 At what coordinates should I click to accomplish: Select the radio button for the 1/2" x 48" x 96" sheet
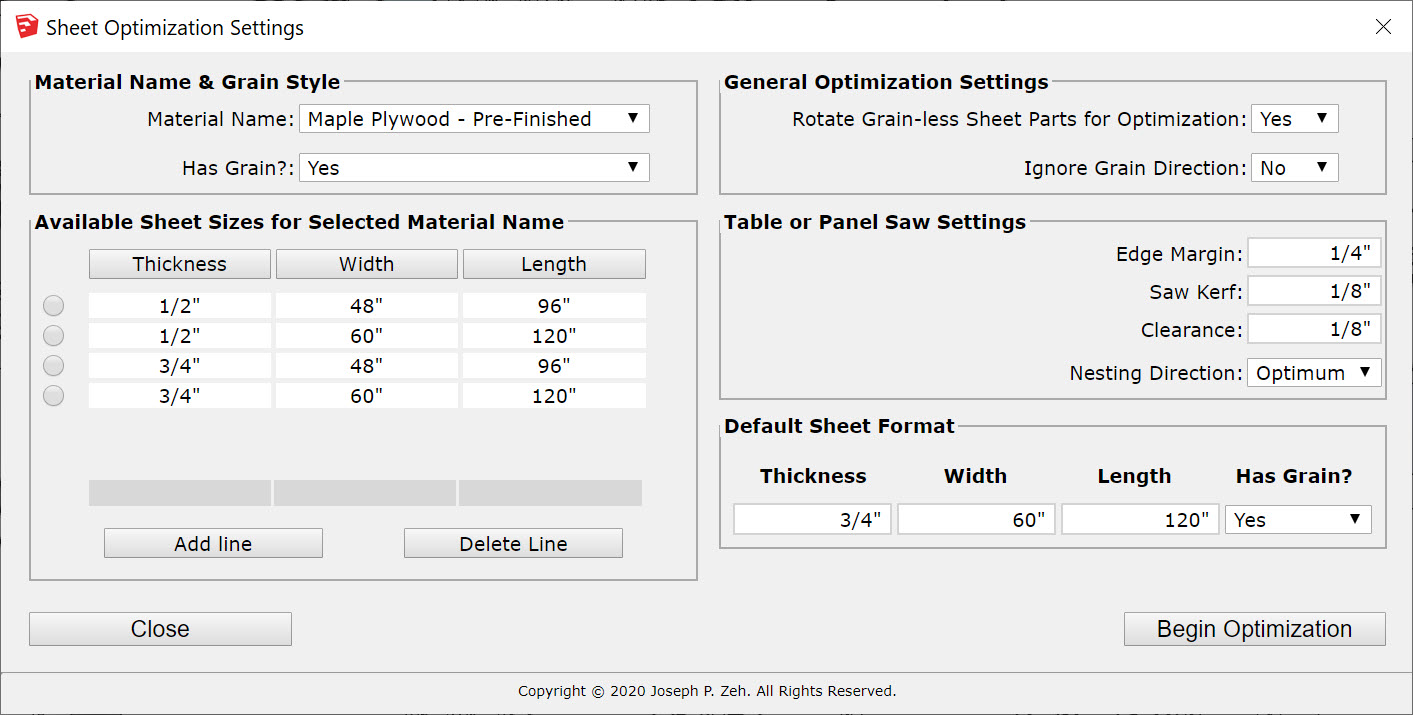pos(53,305)
